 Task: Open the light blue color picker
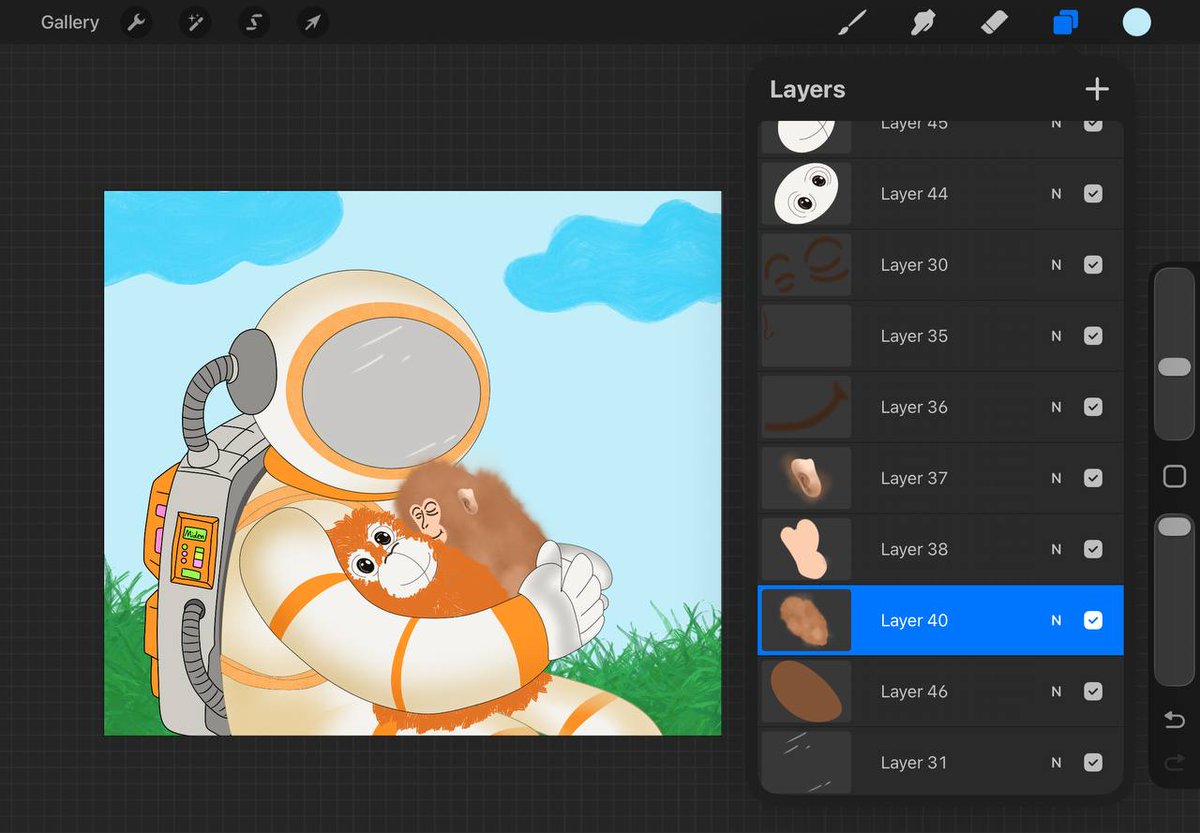pos(1137,22)
